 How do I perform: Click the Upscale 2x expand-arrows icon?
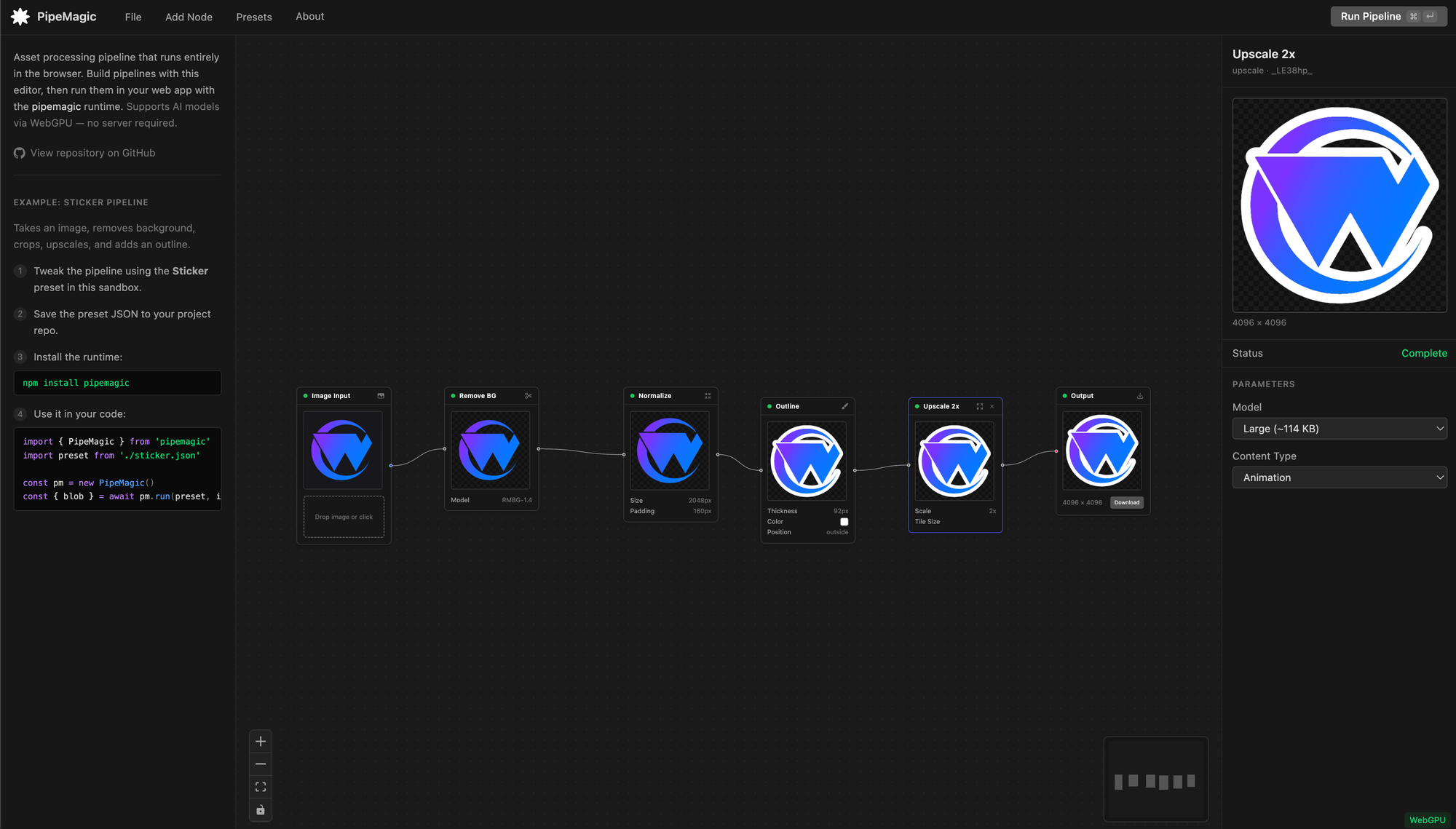980,406
